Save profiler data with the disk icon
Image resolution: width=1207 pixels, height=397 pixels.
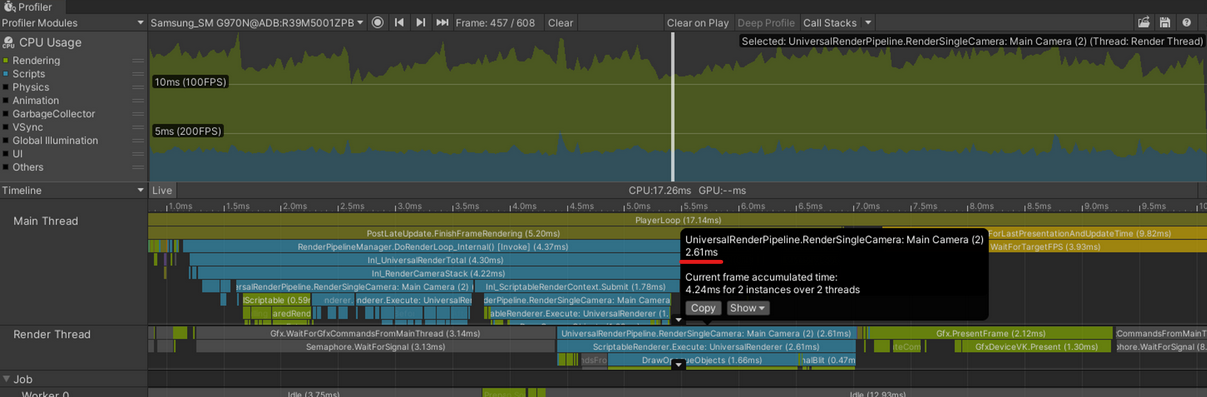1165,22
